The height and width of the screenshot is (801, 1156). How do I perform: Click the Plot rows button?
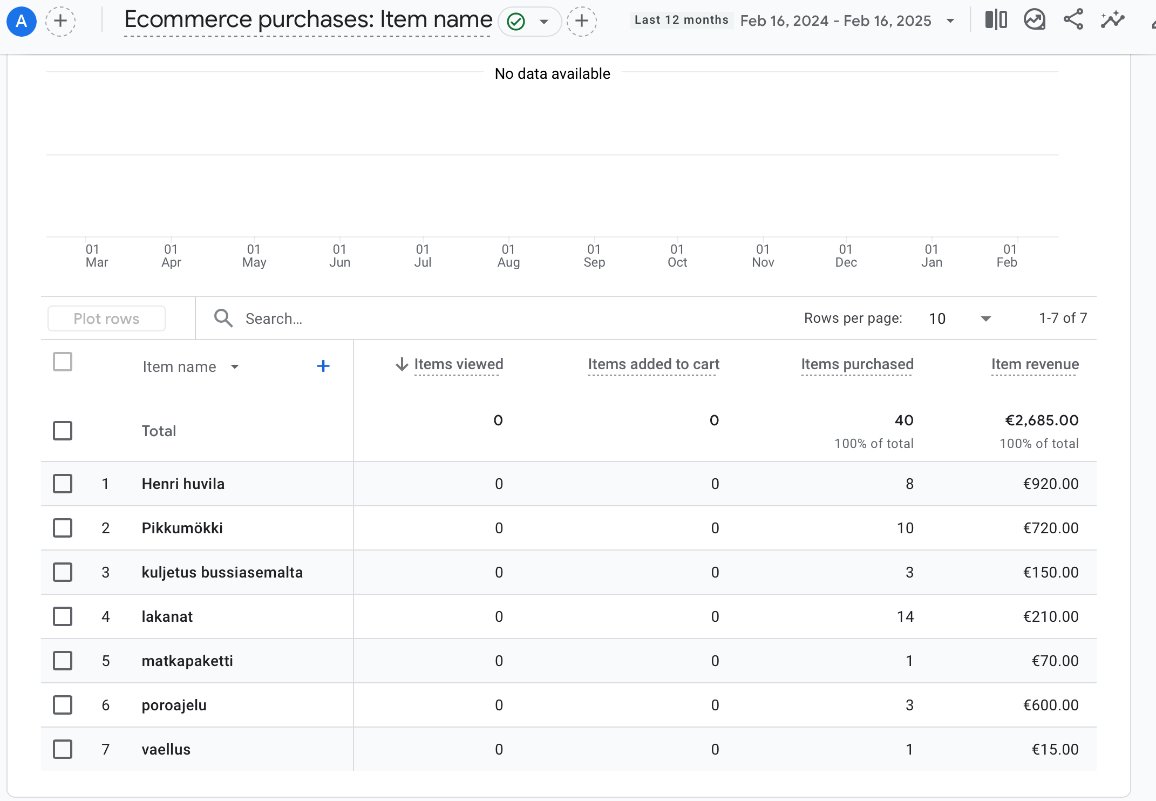coord(106,319)
